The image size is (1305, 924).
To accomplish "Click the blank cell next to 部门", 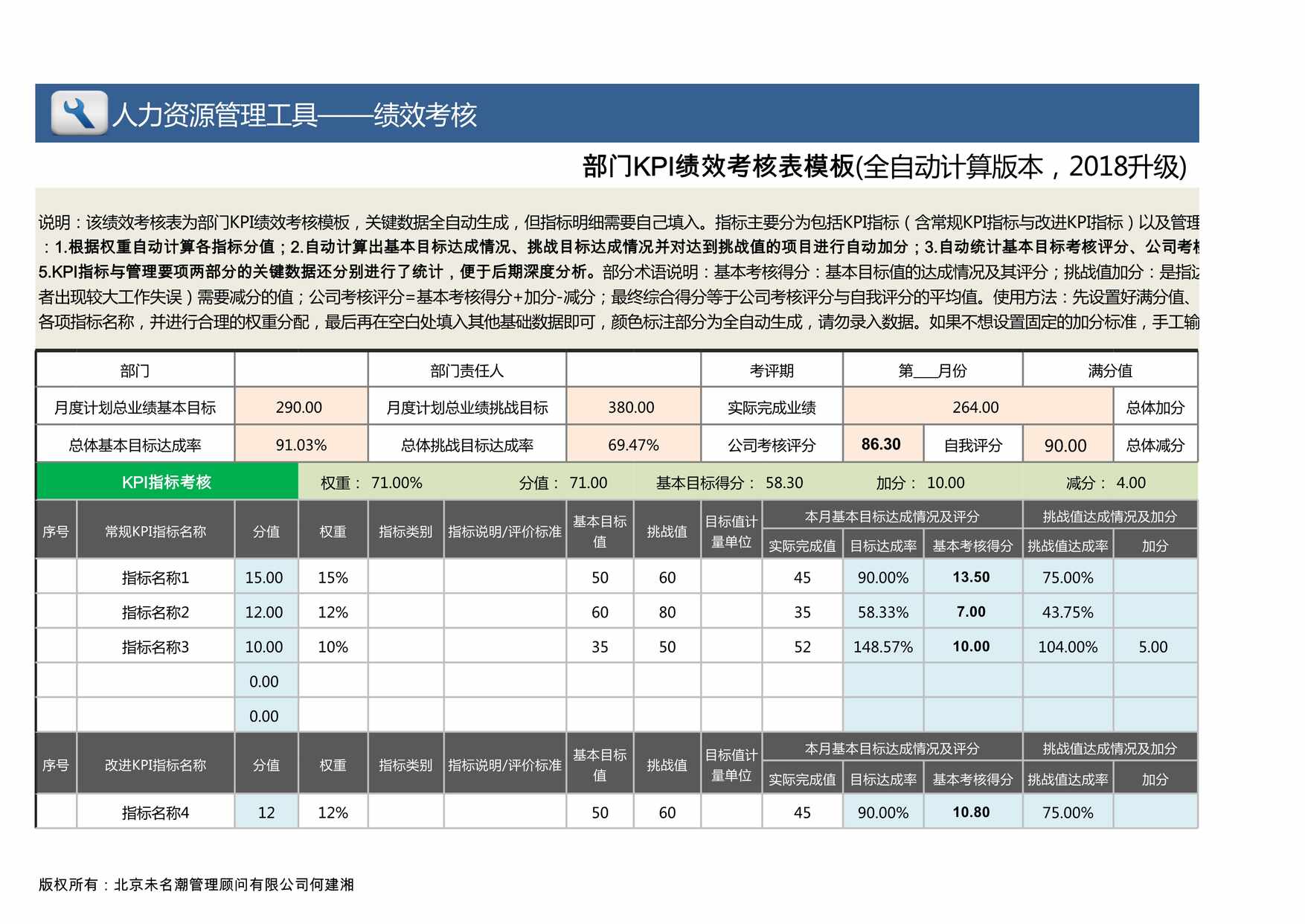I will pyautogui.click(x=301, y=370).
